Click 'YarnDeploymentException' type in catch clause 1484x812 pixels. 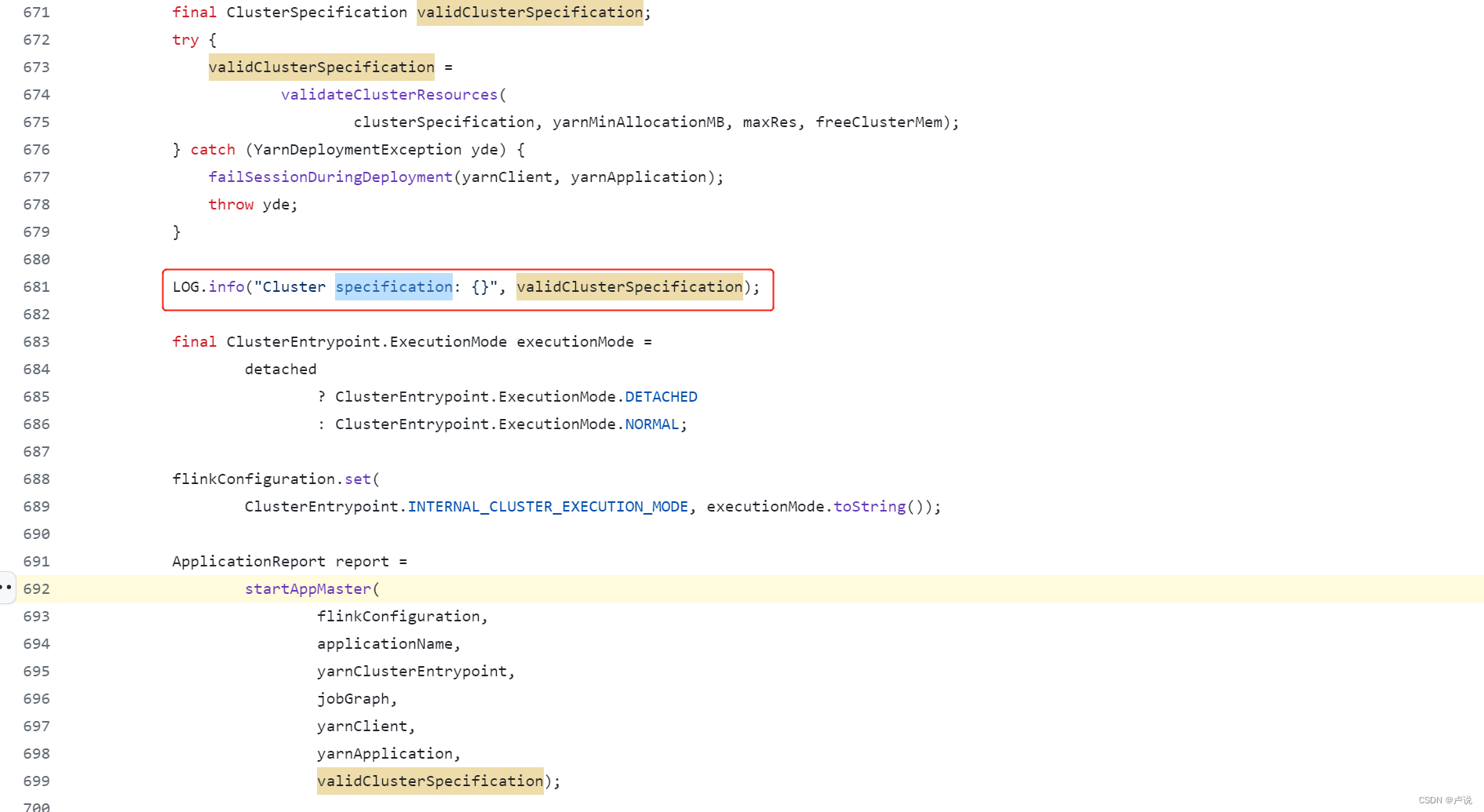coord(358,150)
